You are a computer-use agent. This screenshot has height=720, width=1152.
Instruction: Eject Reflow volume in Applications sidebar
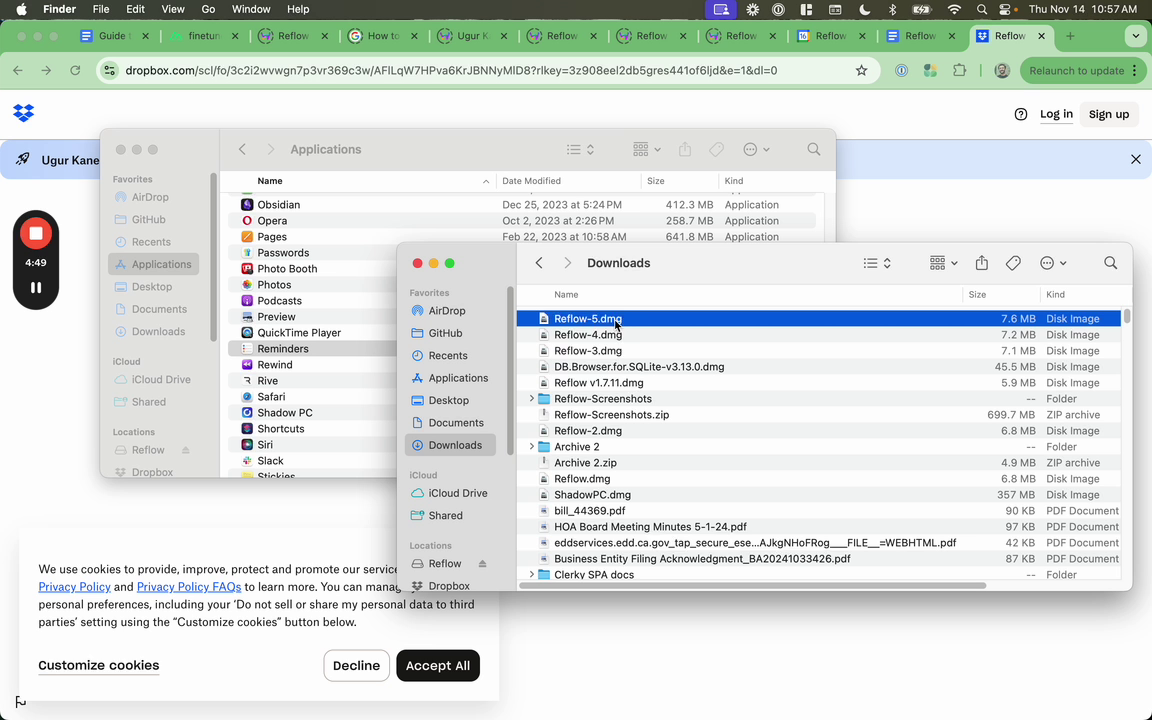tap(185, 450)
